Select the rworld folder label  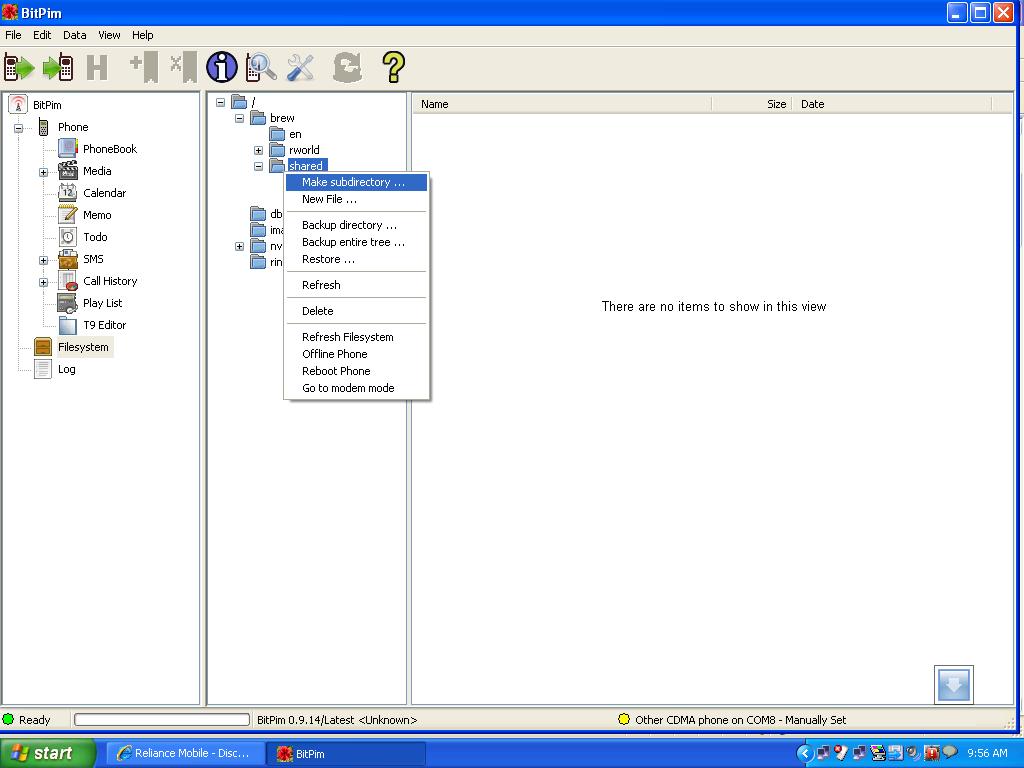tap(304, 150)
